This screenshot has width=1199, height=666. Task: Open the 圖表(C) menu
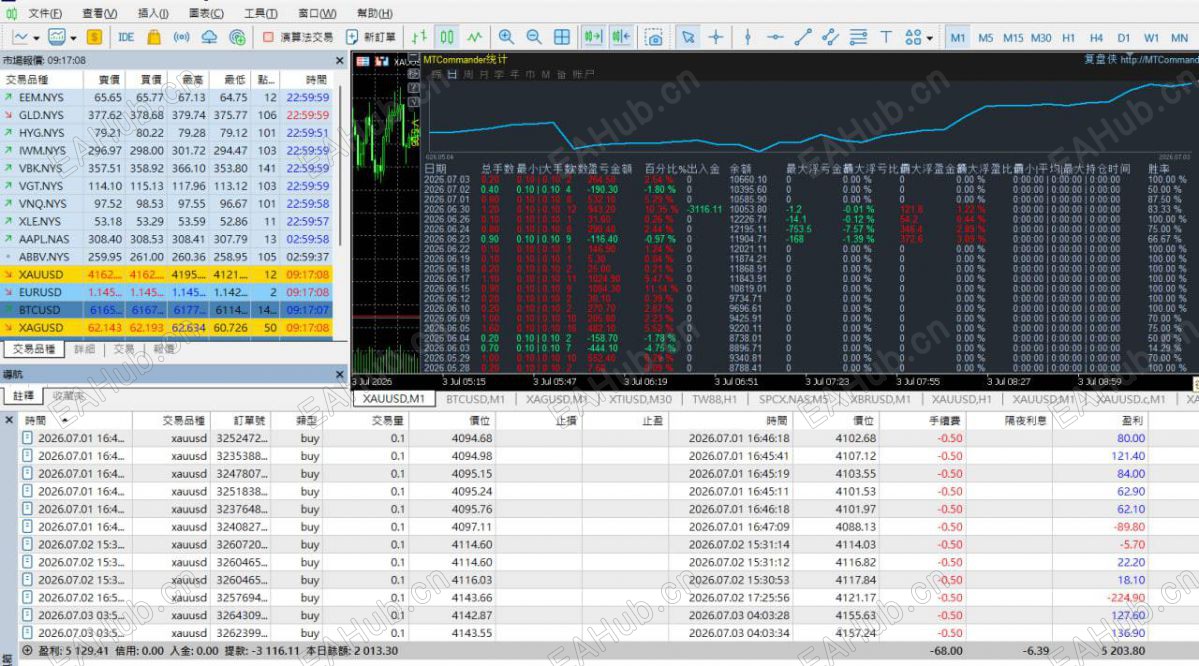[x=206, y=13]
